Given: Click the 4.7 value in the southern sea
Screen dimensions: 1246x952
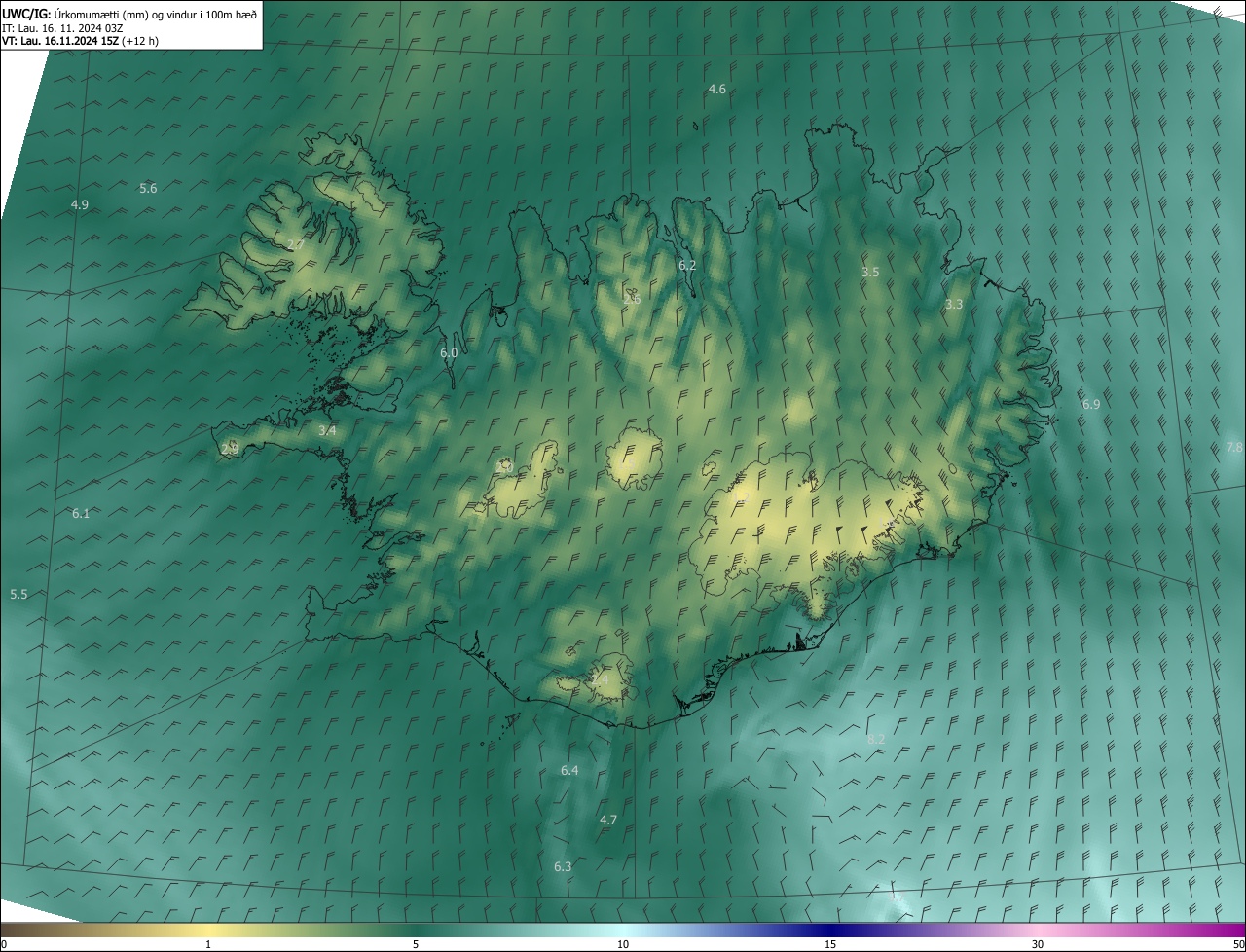Looking at the screenshot, I should (x=608, y=820).
